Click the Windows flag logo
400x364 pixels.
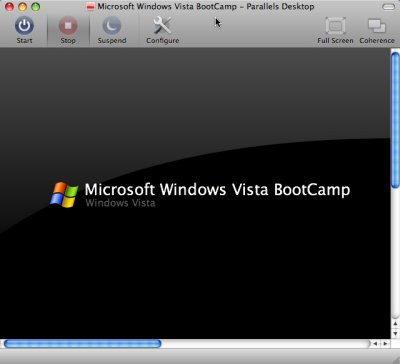pyautogui.click(x=64, y=195)
